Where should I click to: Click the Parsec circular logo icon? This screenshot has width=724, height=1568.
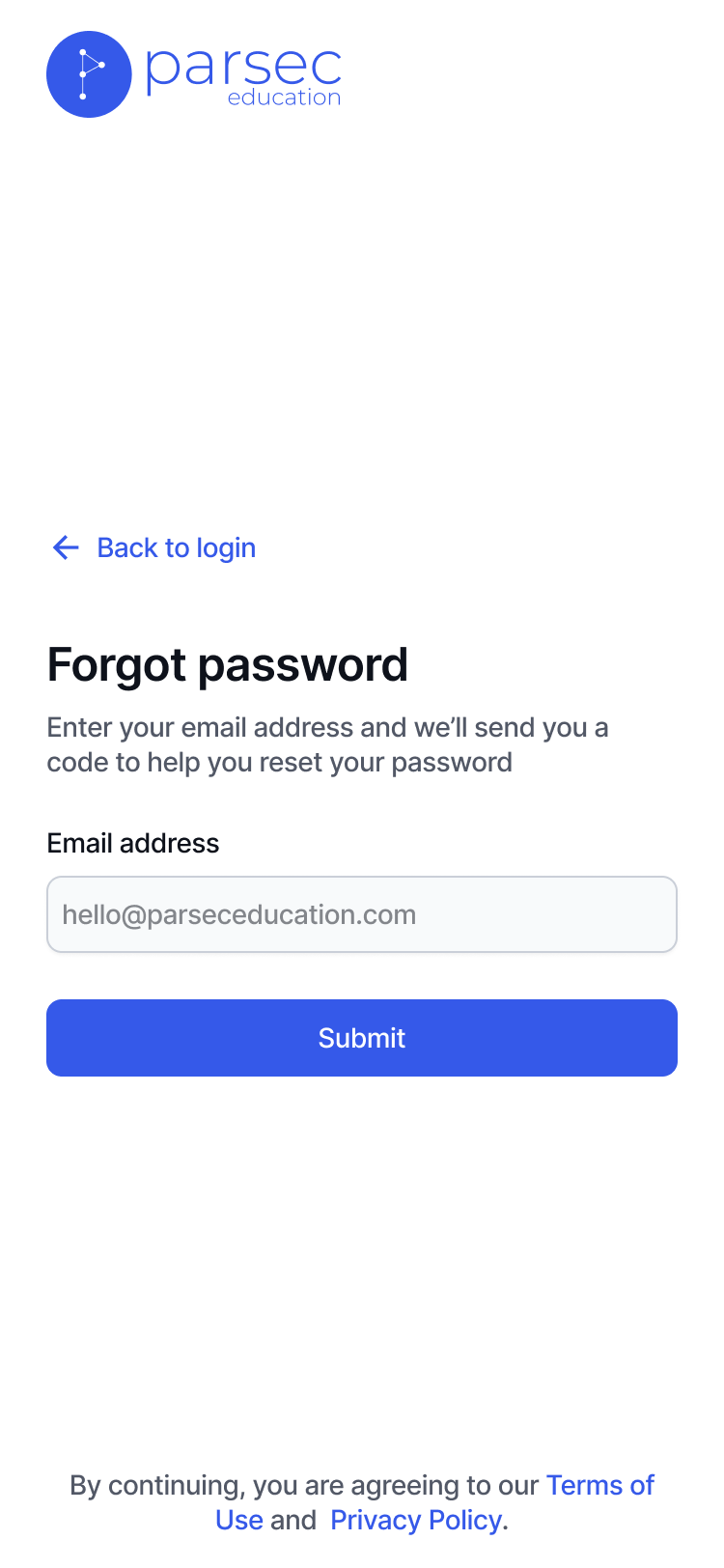(x=89, y=74)
